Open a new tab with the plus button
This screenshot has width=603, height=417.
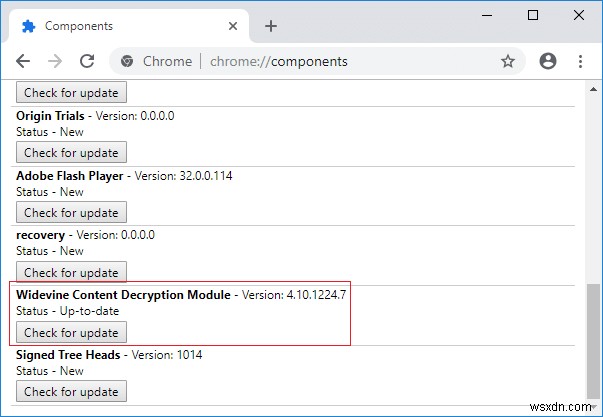271,26
